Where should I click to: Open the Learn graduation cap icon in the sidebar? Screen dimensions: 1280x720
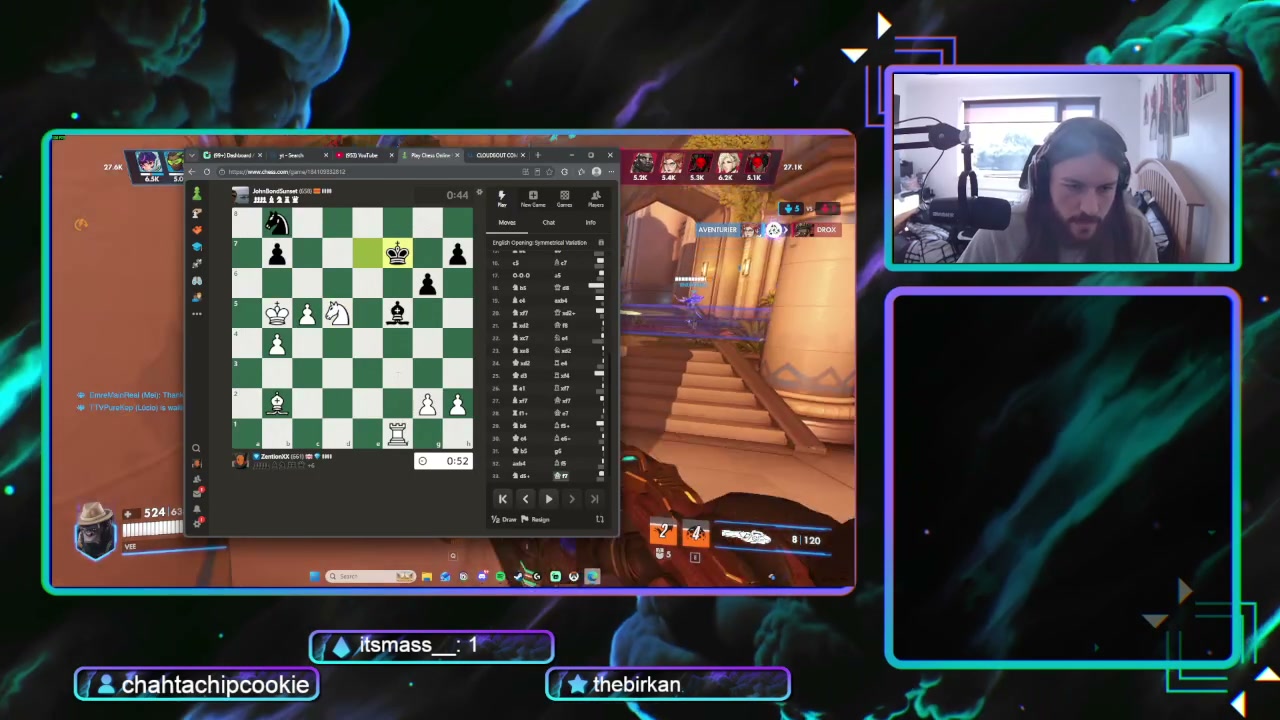tap(197, 247)
